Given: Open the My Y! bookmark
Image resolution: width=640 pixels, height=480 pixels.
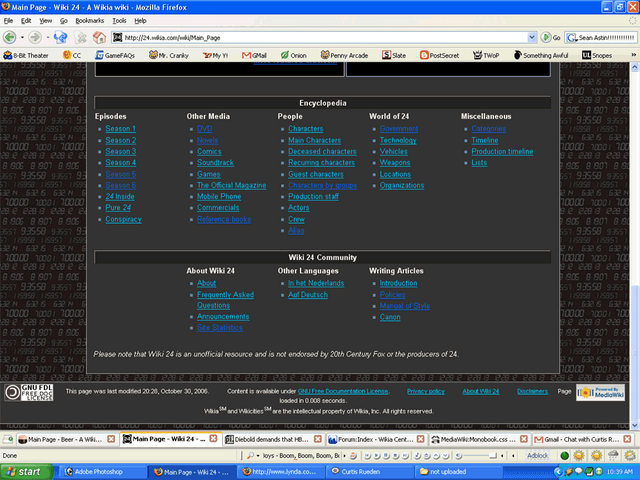Looking at the screenshot, I should 216,55.
